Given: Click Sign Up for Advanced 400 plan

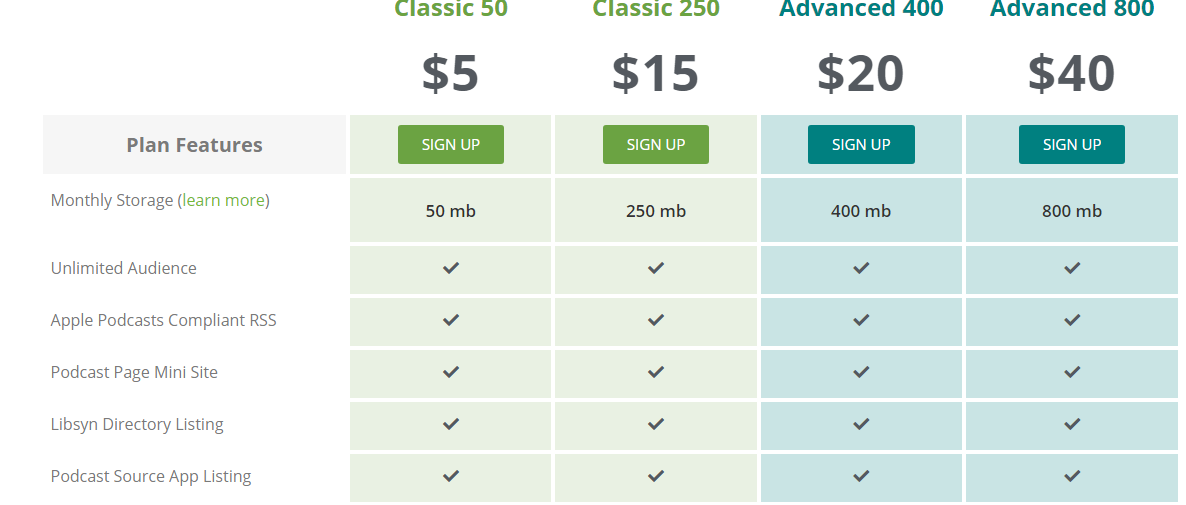Looking at the screenshot, I should pyautogui.click(x=861, y=144).
